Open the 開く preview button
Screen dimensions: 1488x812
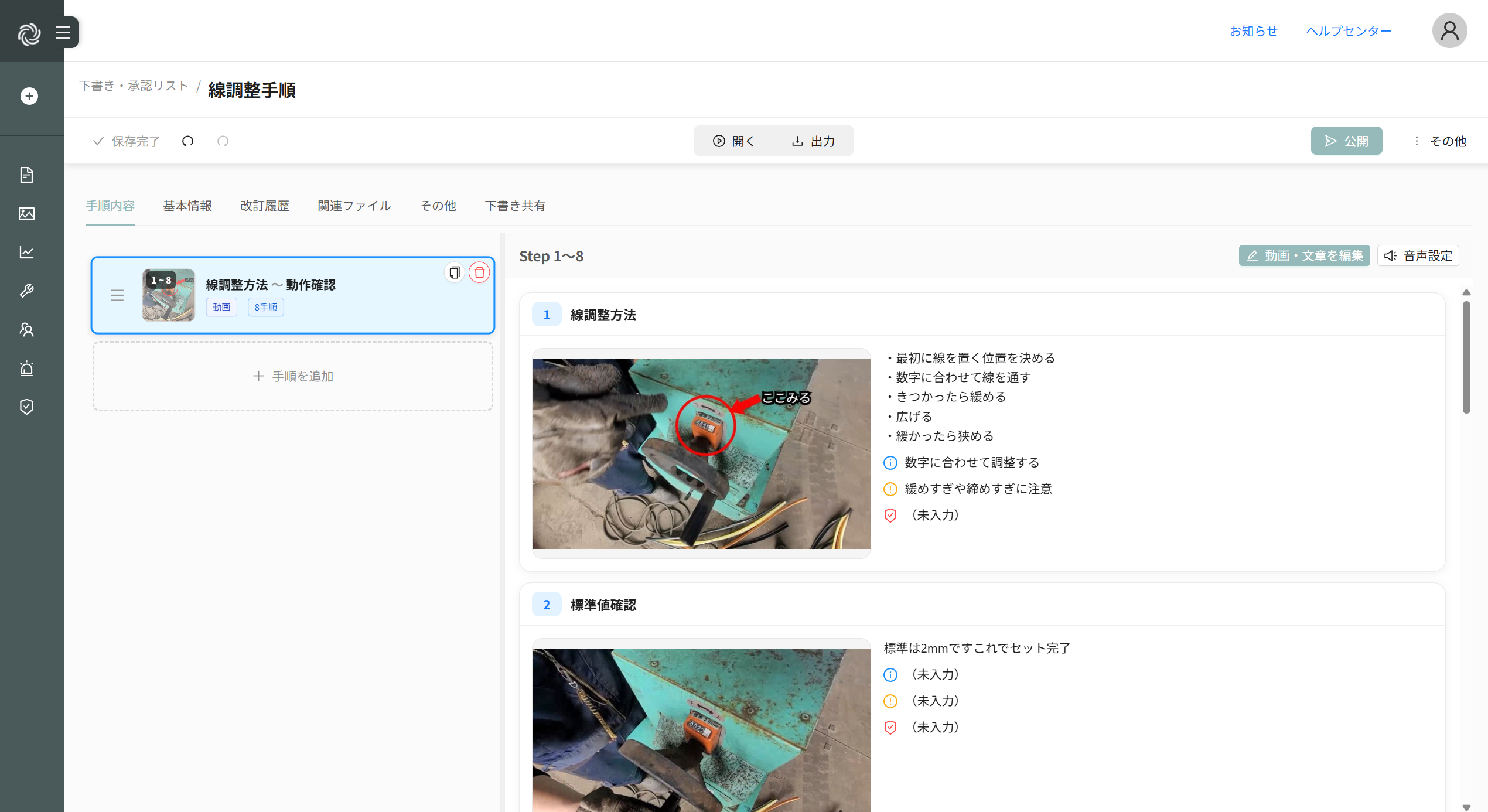[x=733, y=141]
